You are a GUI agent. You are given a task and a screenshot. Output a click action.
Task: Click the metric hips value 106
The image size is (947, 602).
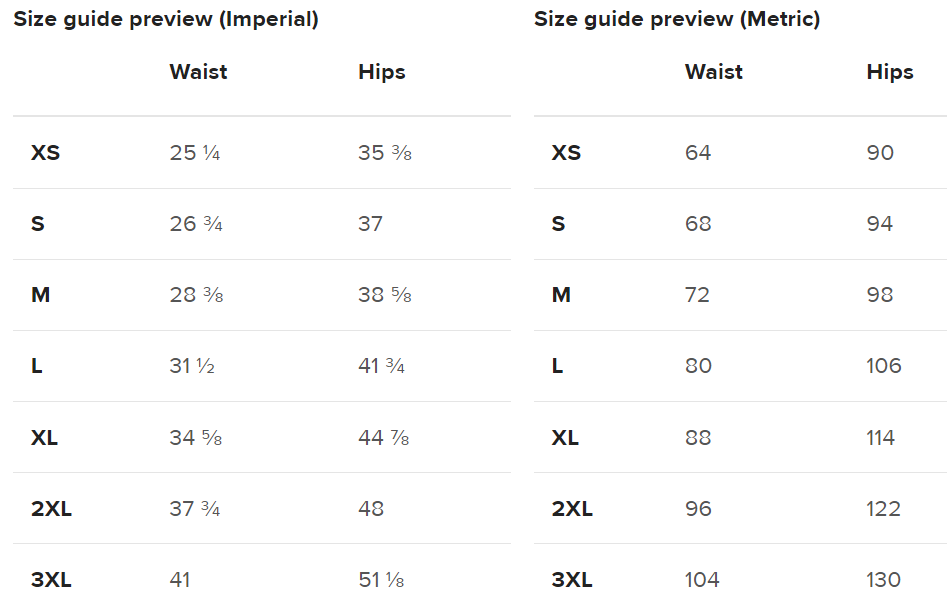(x=884, y=366)
